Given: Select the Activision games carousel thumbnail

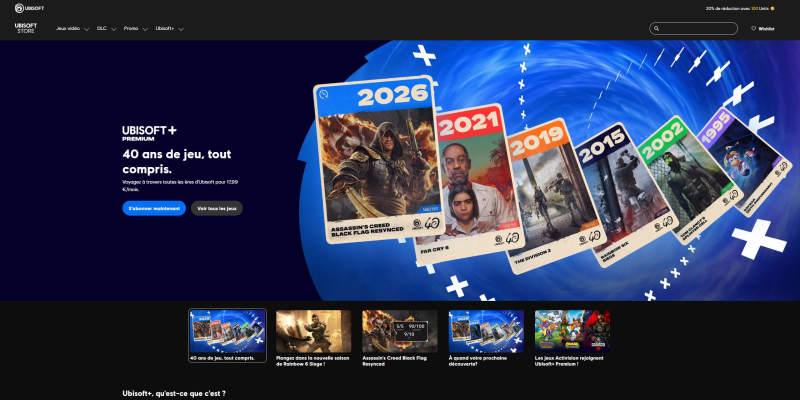Looking at the screenshot, I should pyautogui.click(x=572, y=331).
